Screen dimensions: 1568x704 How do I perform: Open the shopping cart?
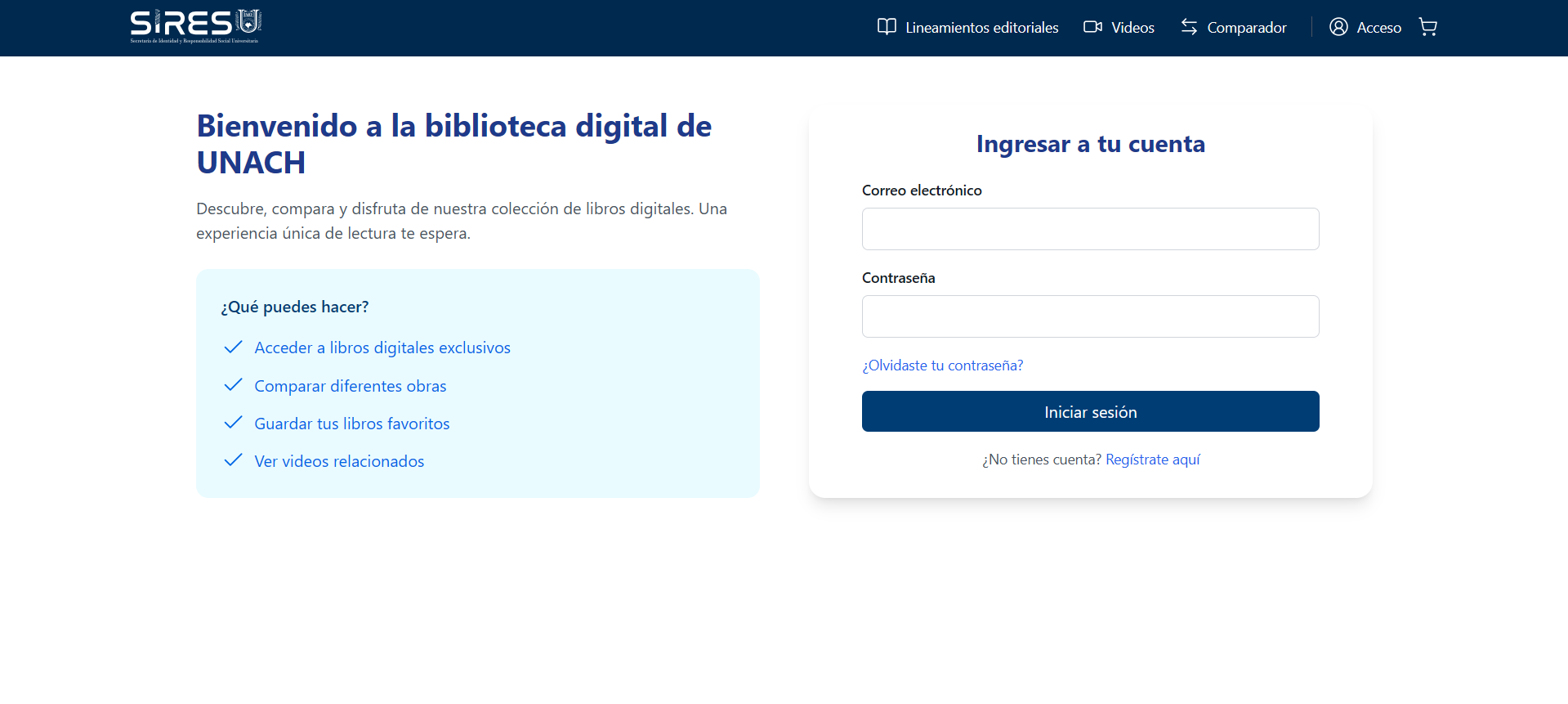[x=1428, y=27]
